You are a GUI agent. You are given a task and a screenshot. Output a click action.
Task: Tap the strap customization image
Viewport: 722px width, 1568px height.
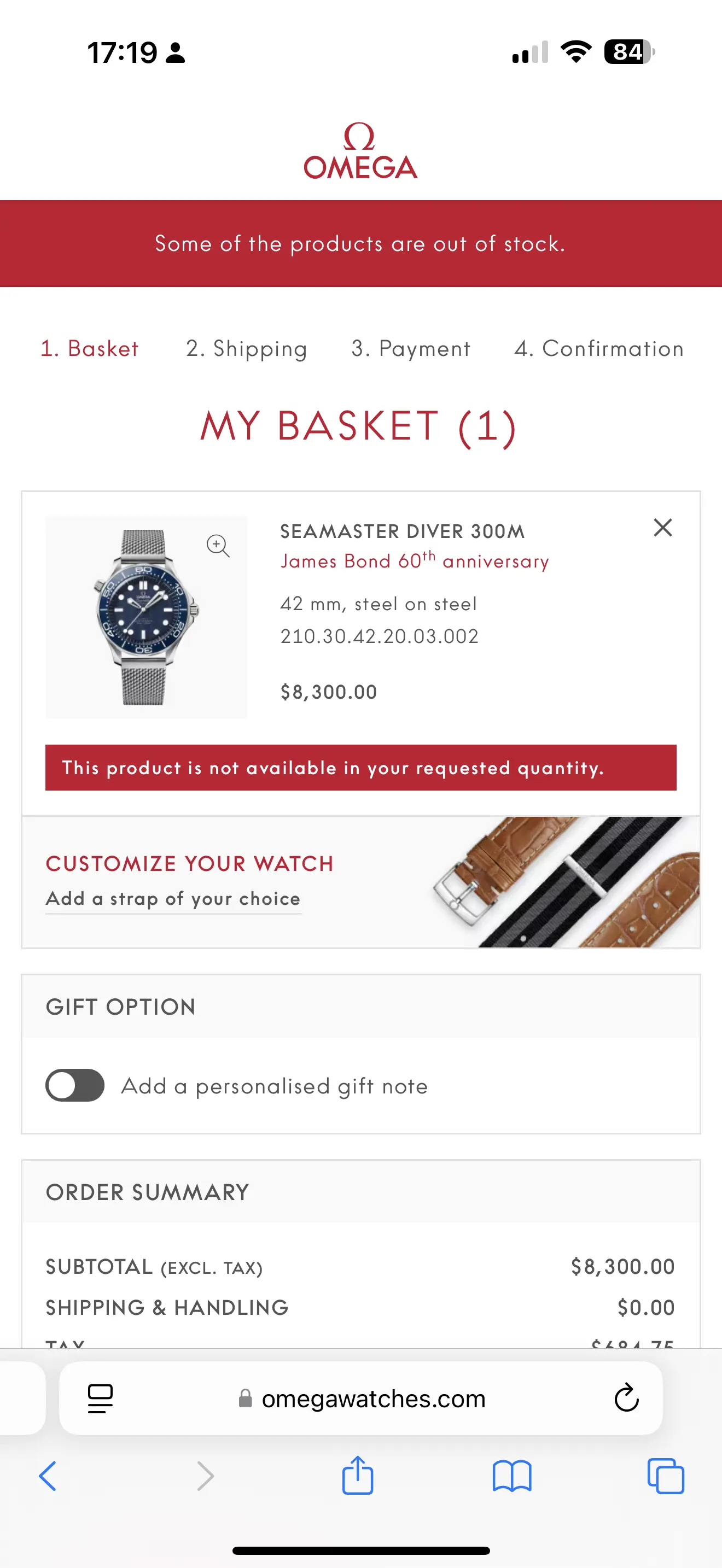click(566, 882)
